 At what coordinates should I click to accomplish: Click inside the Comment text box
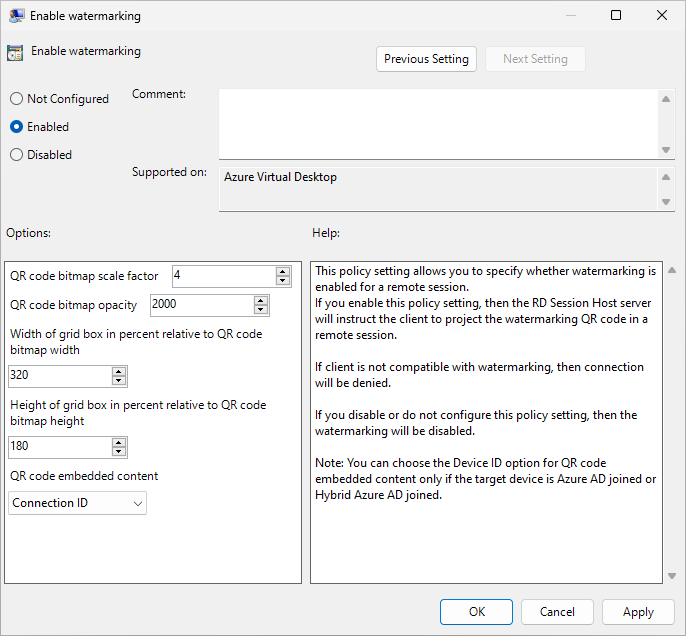pyautogui.click(x=439, y=124)
